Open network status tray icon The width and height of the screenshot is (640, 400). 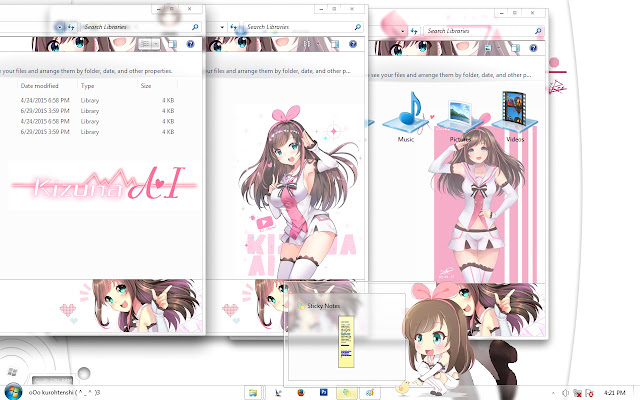[577, 393]
